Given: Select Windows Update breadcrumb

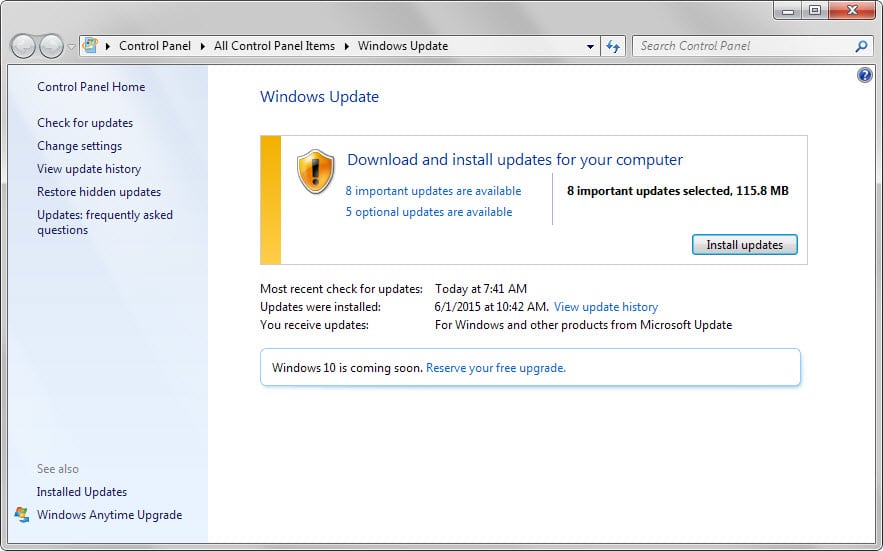Looking at the screenshot, I should (403, 46).
